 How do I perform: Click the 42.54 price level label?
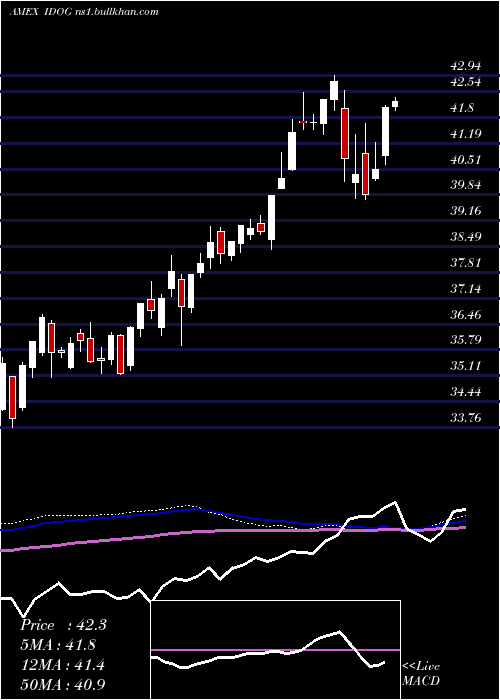[466, 82]
